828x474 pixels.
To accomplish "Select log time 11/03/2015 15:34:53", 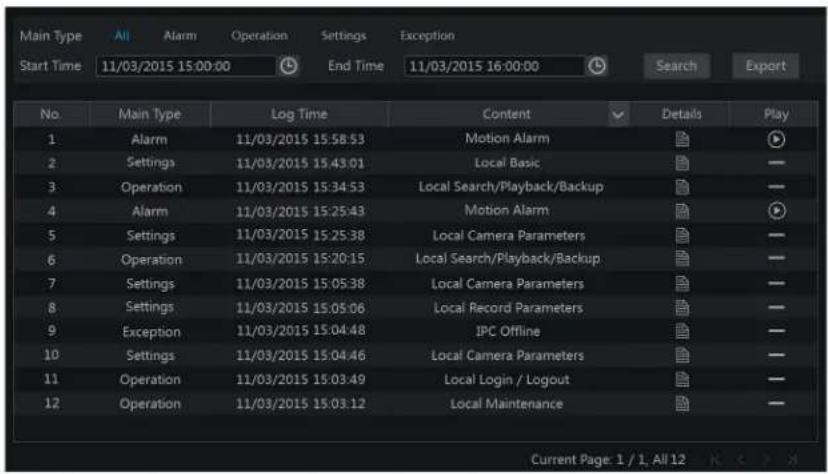I will coord(300,187).
